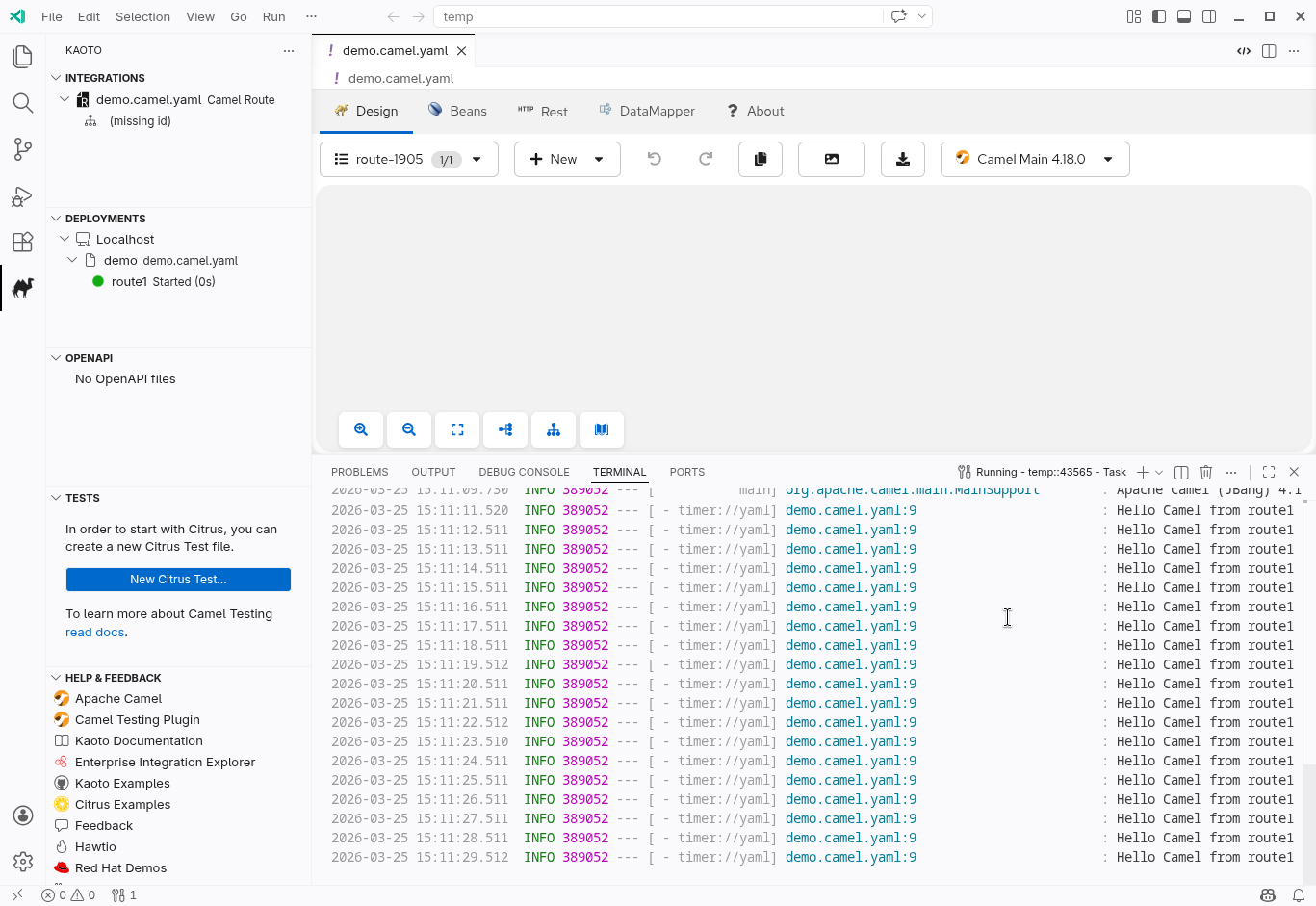
Task: Select the Apache Camel activity bar icon
Action: click(23, 287)
